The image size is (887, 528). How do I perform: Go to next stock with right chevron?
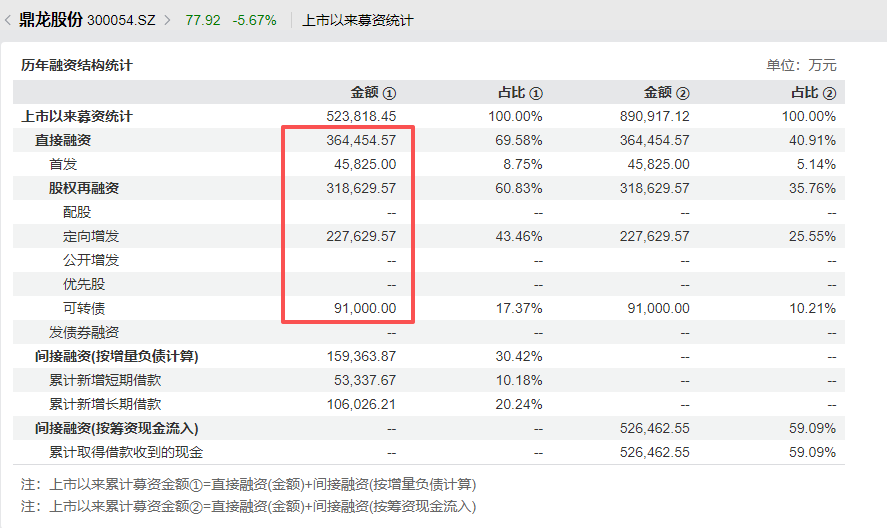click(x=167, y=20)
